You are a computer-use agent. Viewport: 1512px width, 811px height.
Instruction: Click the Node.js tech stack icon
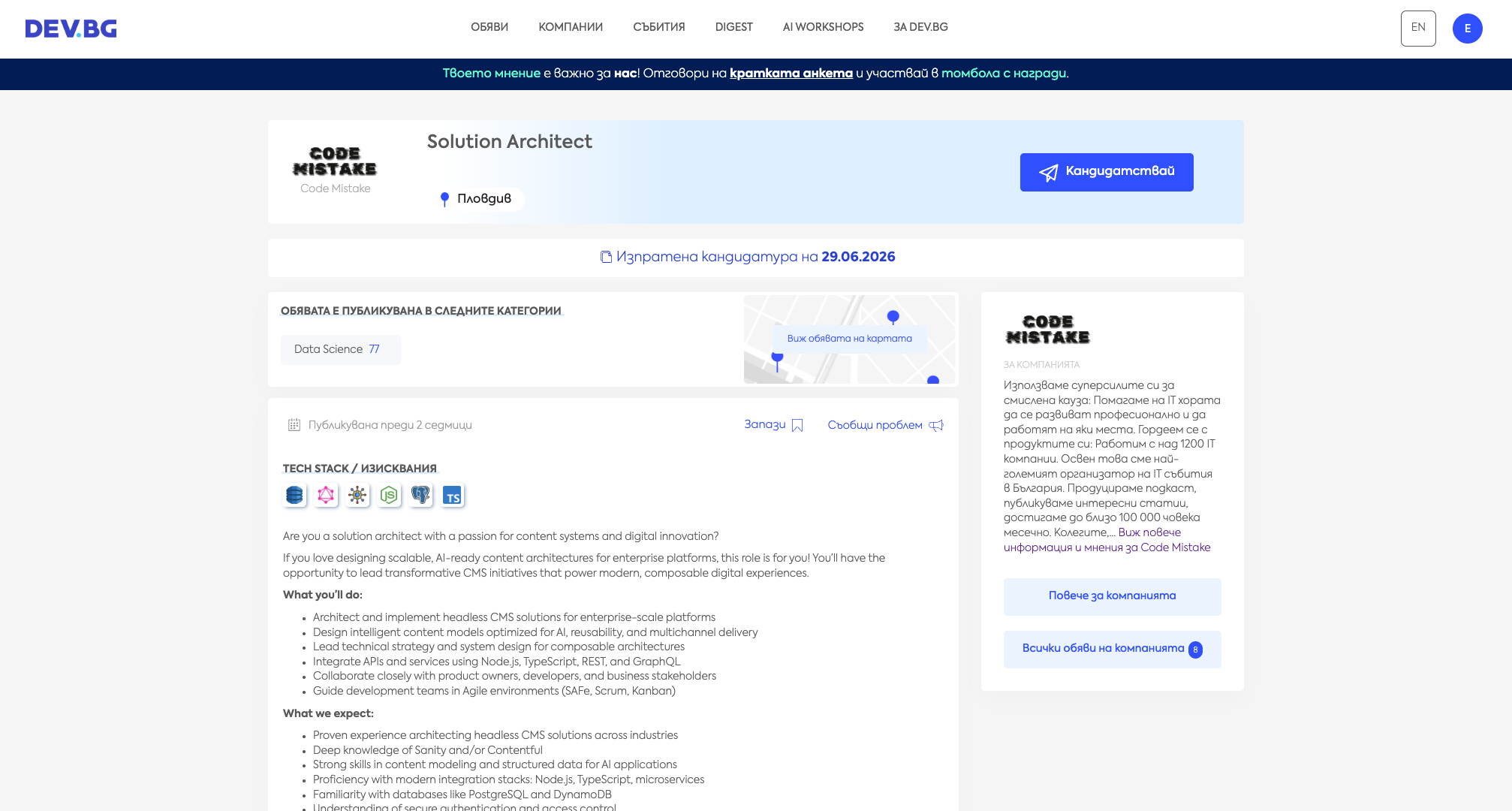[x=389, y=496]
